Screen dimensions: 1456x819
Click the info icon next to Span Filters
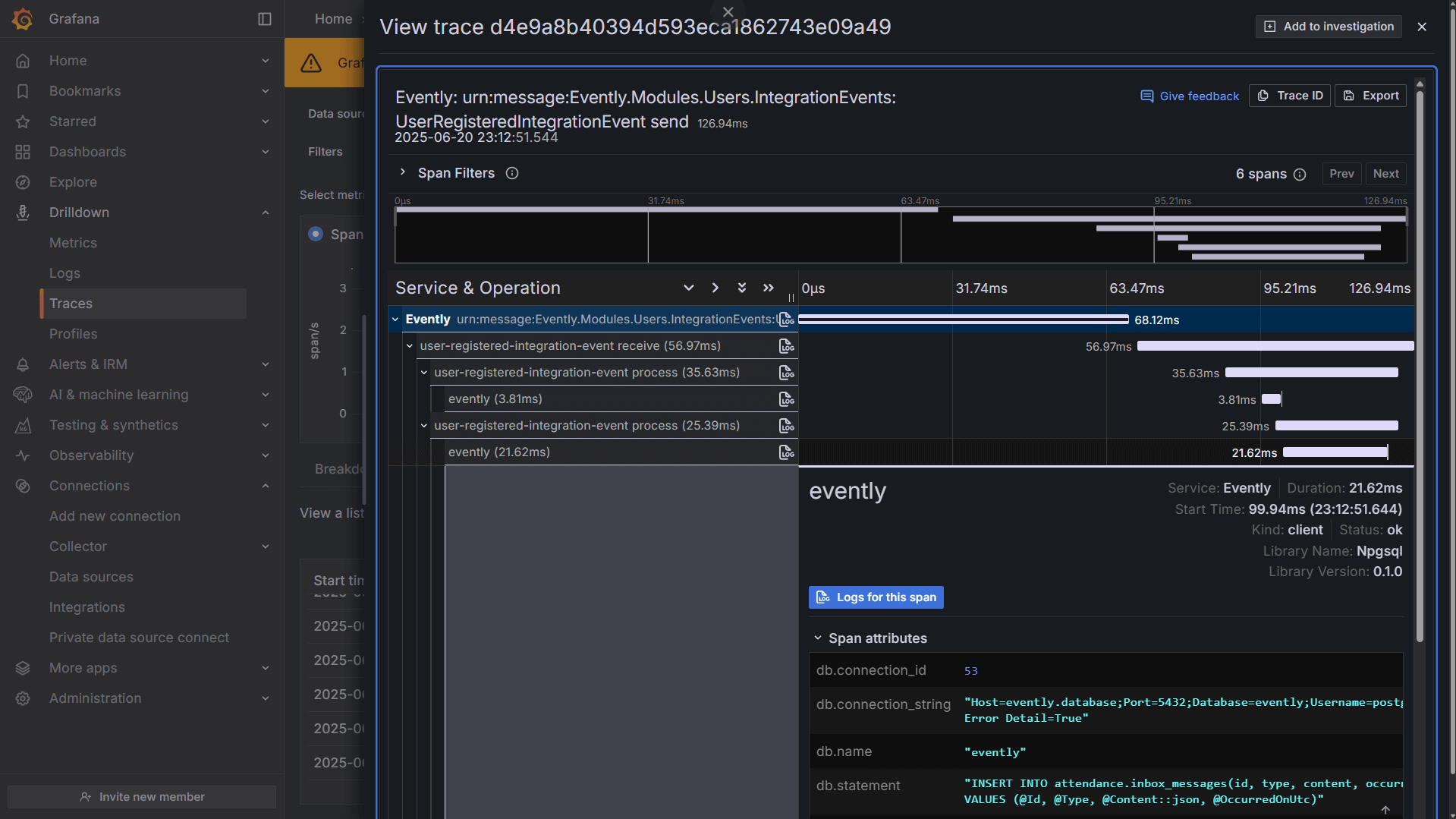(511, 173)
